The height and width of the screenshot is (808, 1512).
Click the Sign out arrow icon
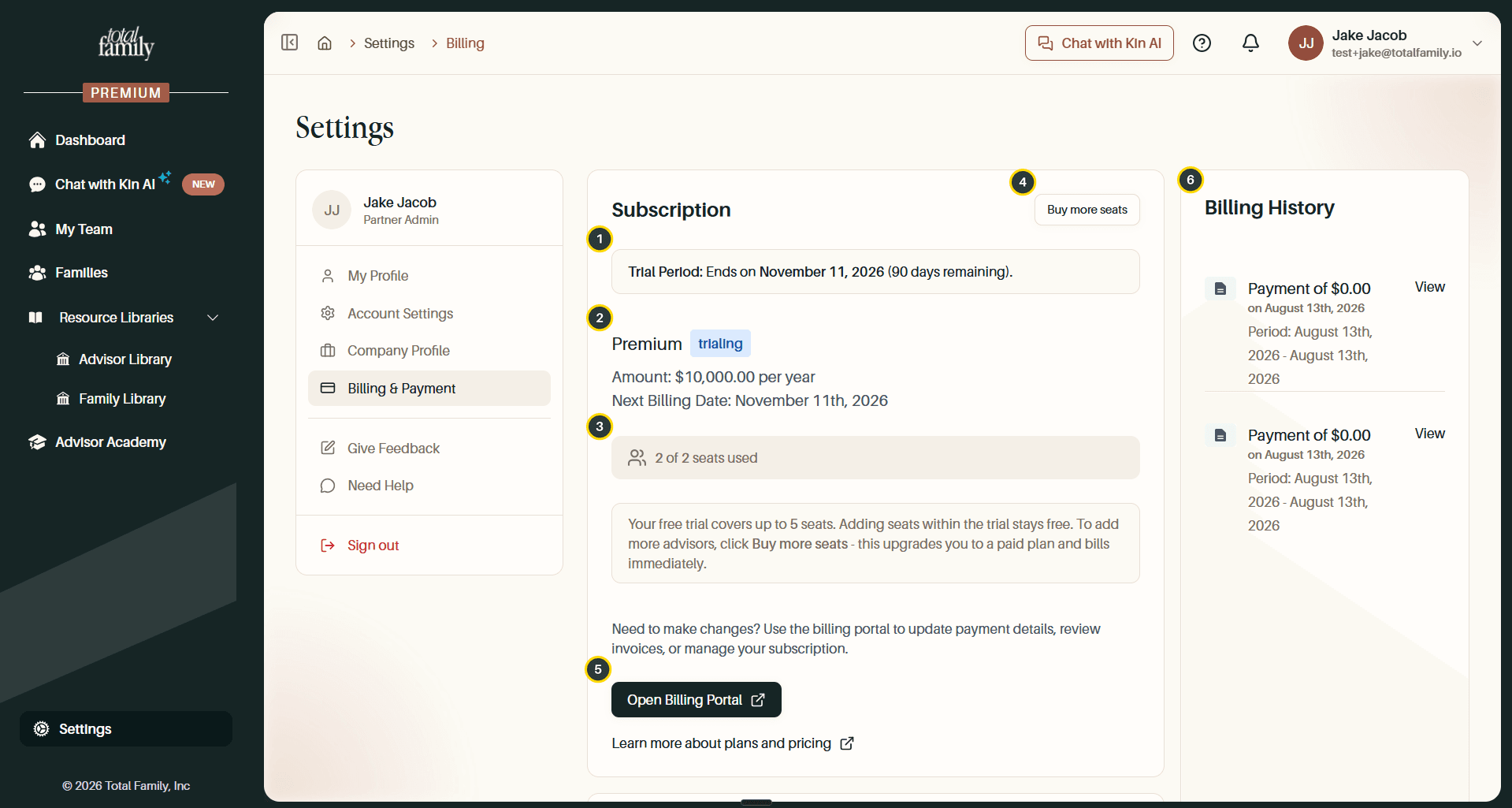[328, 545]
